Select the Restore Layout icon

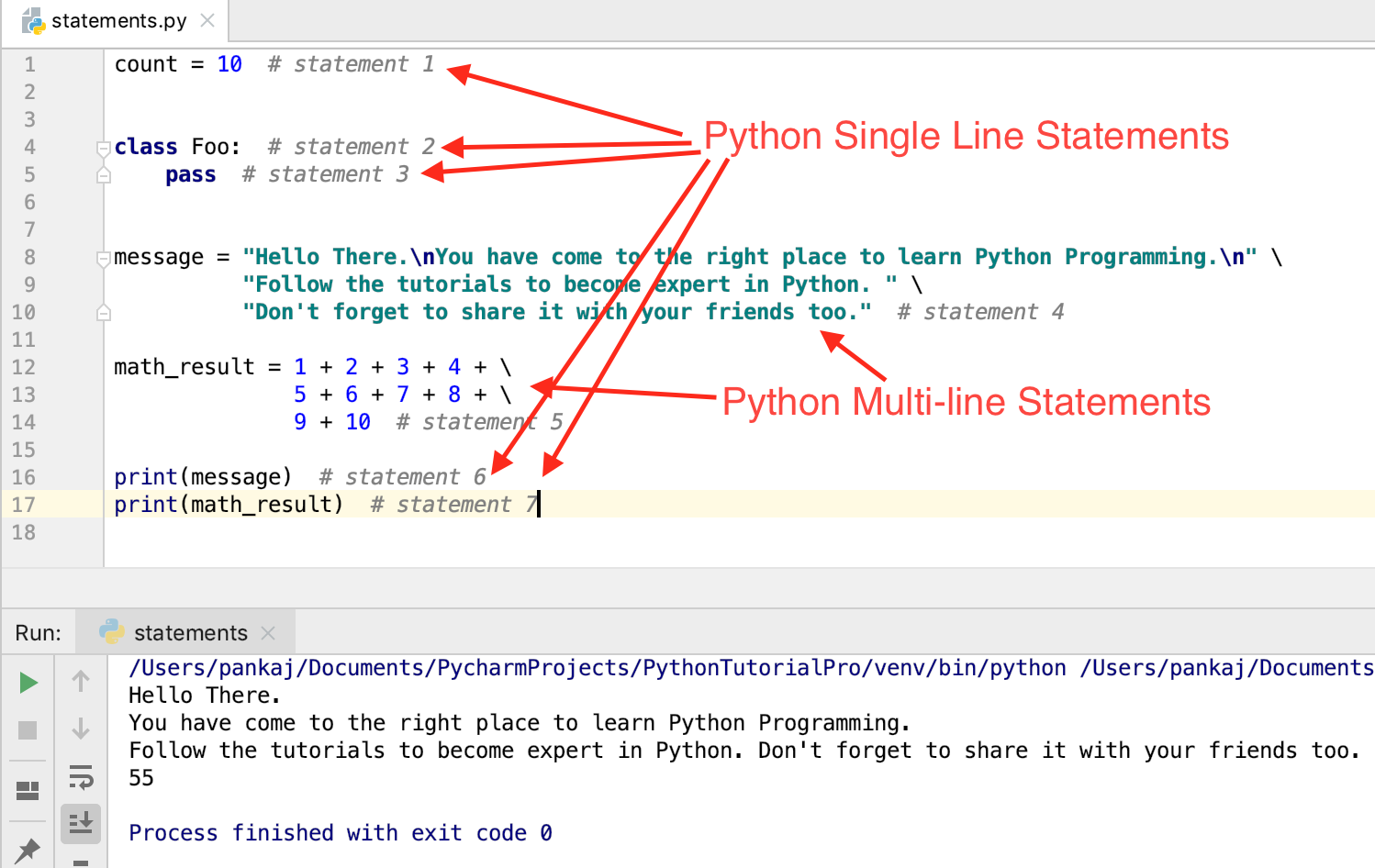click(x=28, y=790)
